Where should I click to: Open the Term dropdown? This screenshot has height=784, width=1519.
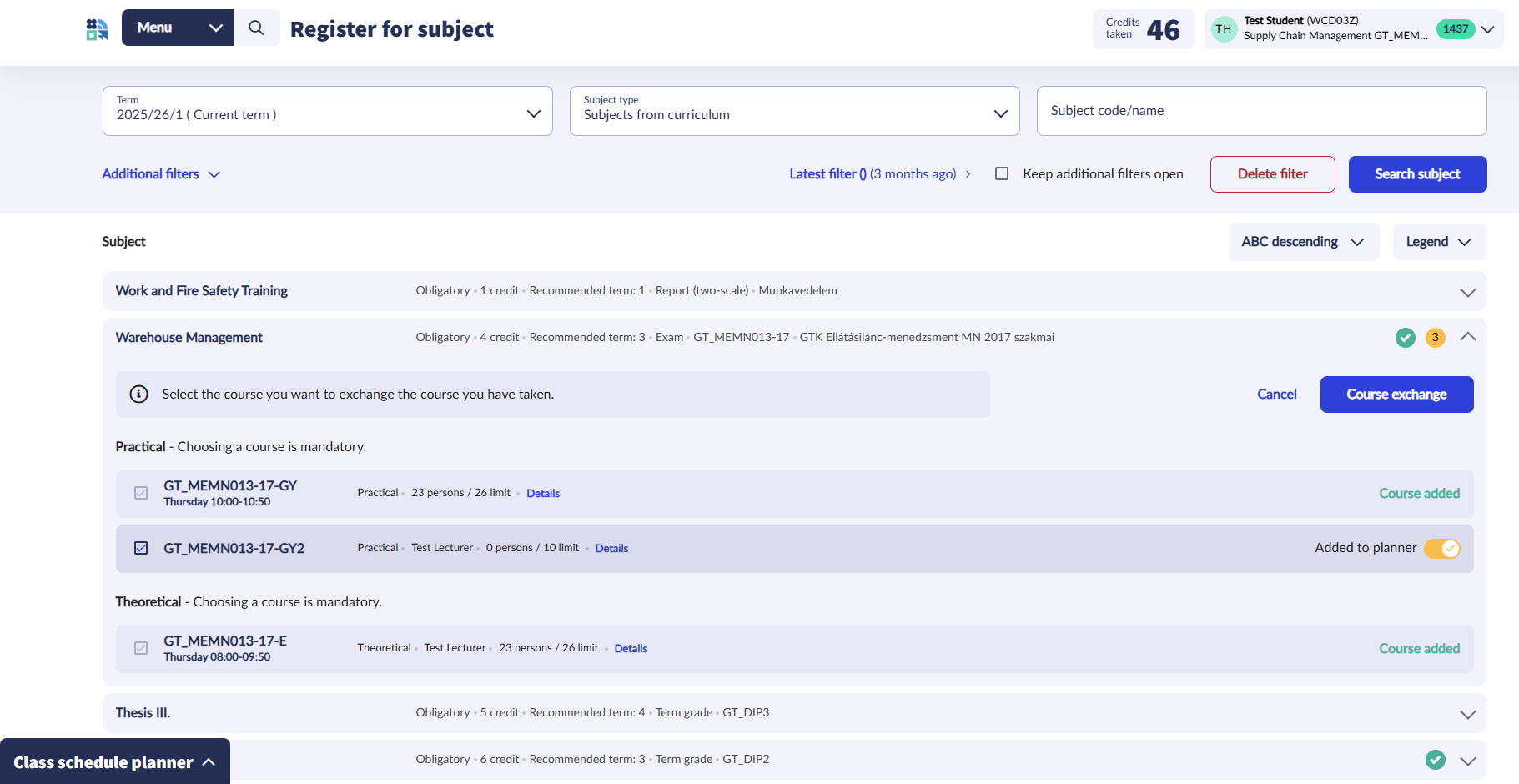pyautogui.click(x=327, y=111)
